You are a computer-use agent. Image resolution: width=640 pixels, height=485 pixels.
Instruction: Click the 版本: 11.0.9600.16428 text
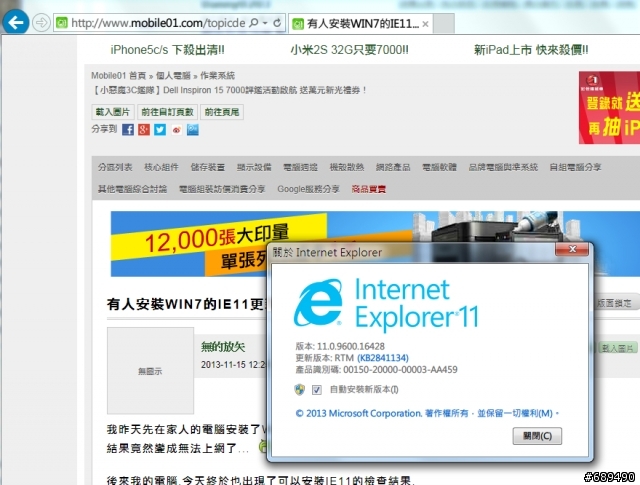(340, 346)
